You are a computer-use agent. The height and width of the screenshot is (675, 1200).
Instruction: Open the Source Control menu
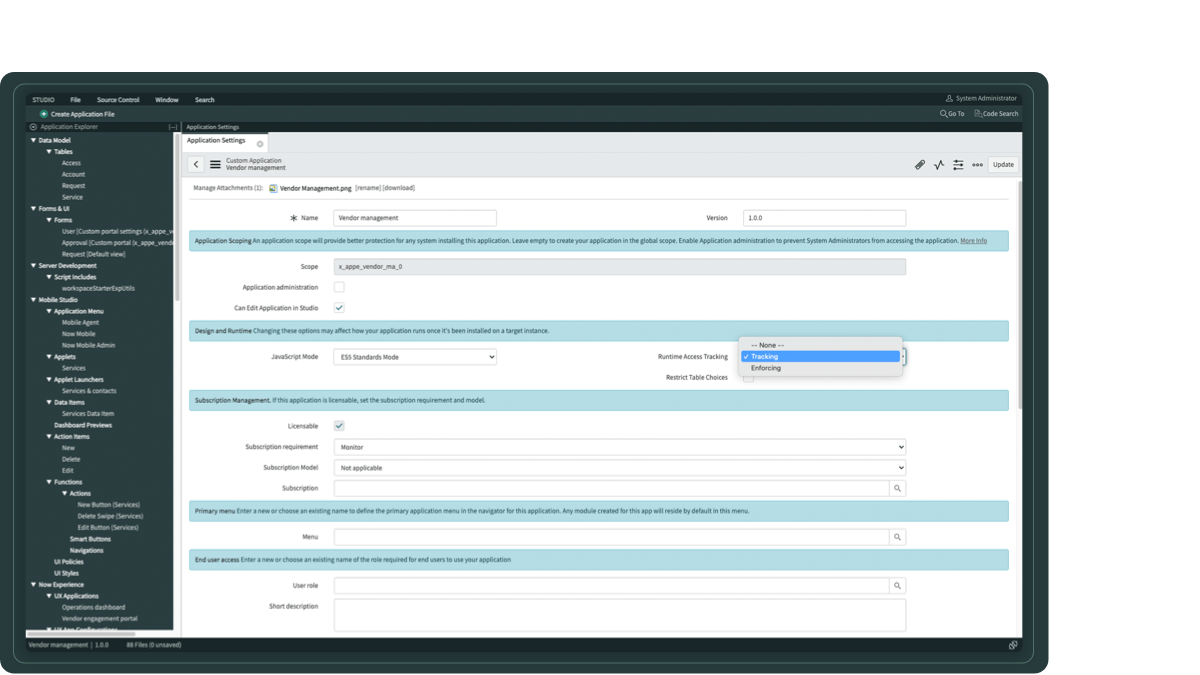point(118,100)
